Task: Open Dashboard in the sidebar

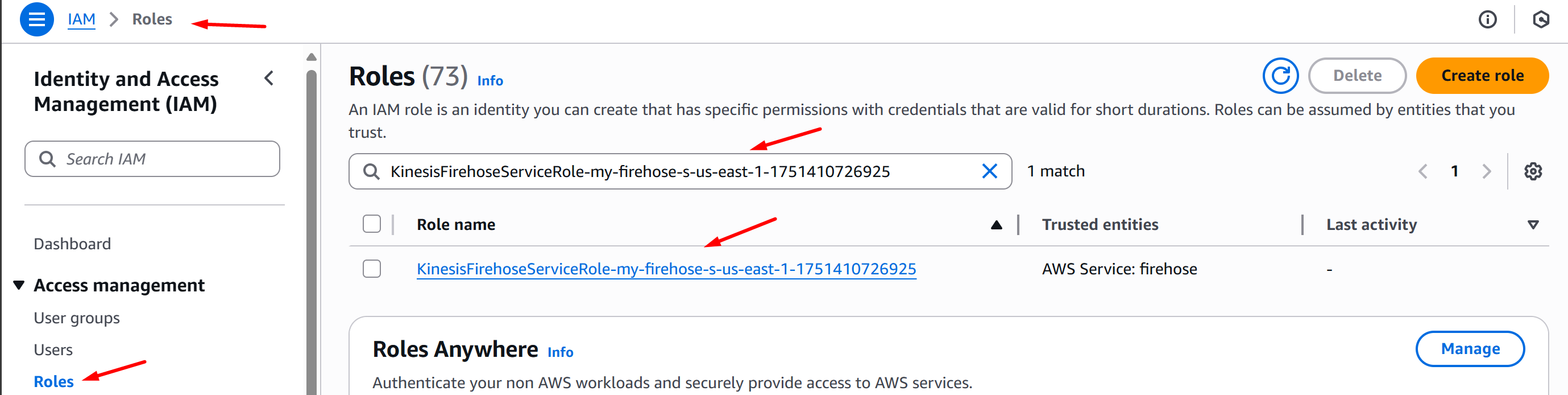Action: [72, 244]
